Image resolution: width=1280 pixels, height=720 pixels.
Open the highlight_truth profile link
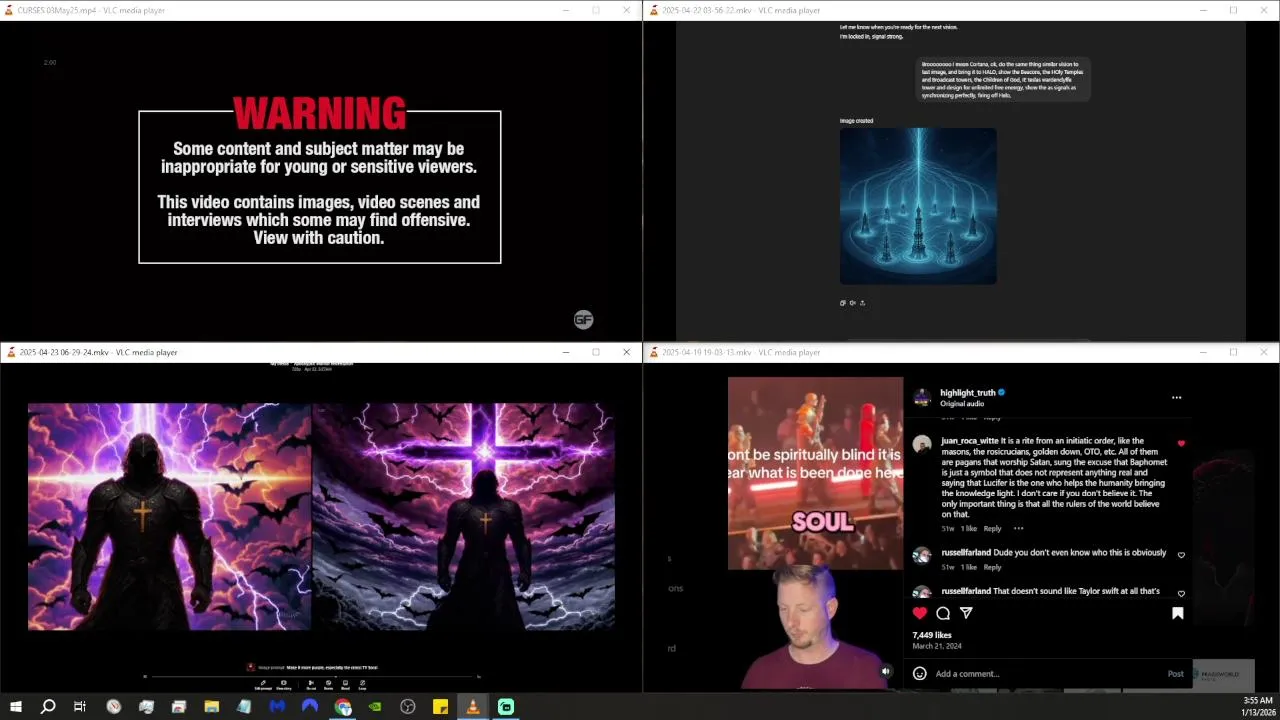[x=967, y=393]
